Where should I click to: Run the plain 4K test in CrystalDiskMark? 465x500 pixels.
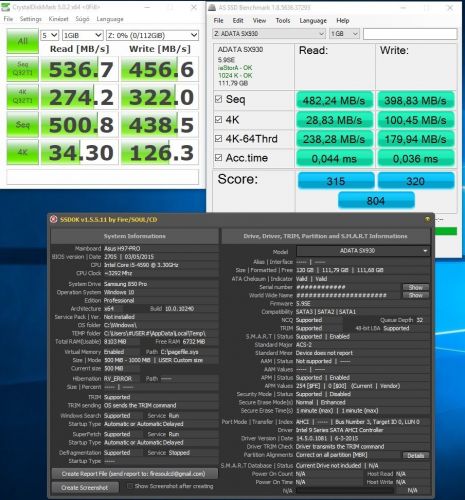[x=23, y=152]
